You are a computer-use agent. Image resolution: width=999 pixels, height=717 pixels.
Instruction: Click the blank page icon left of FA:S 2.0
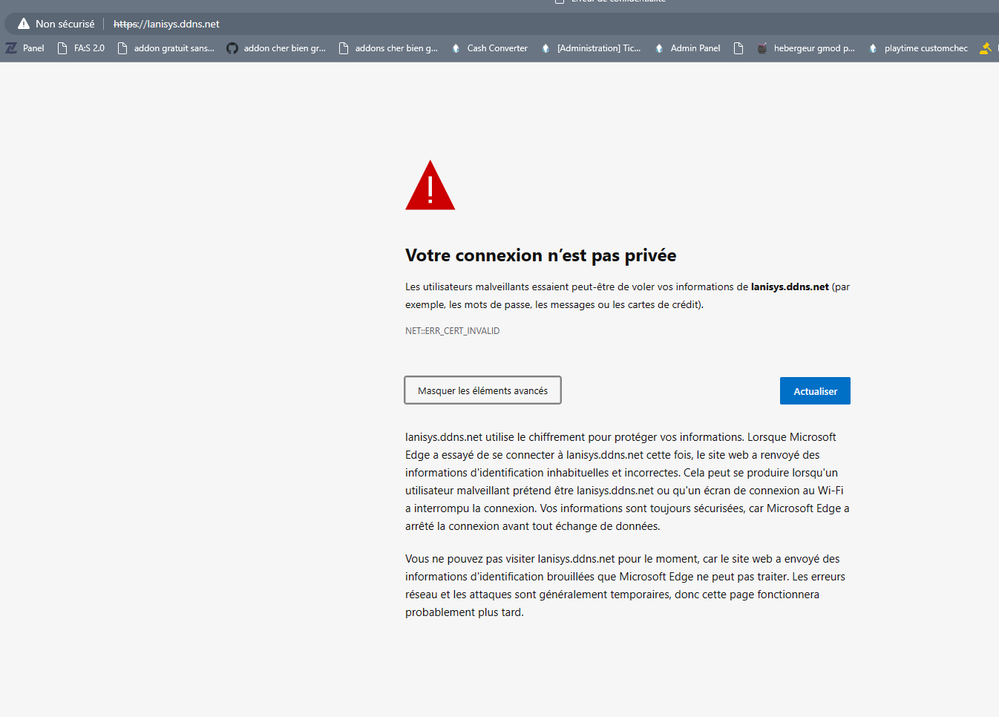click(62, 47)
